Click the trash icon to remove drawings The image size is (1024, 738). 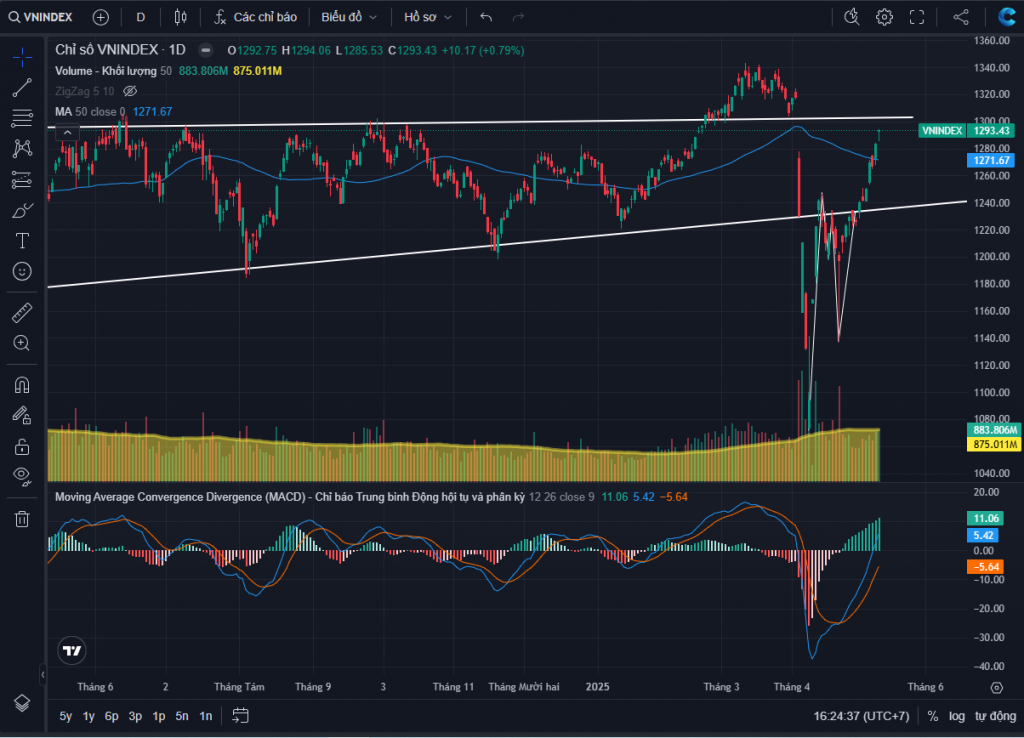pyautogui.click(x=22, y=519)
